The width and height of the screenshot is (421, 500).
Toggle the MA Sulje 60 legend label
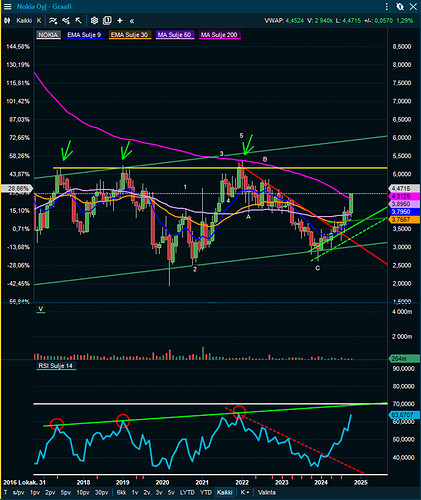point(174,35)
